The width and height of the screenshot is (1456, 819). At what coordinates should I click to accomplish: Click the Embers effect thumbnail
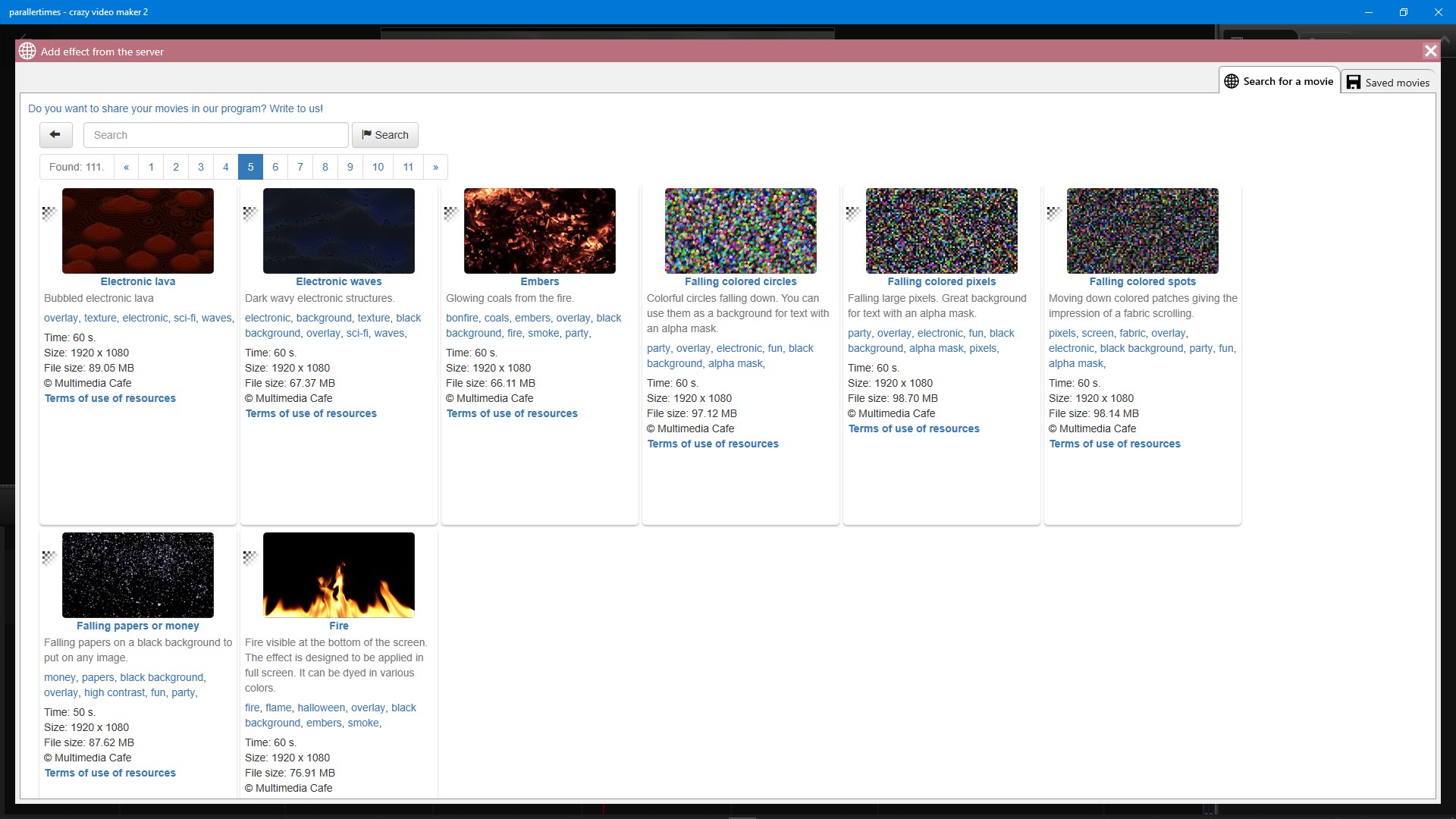tap(539, 231)
